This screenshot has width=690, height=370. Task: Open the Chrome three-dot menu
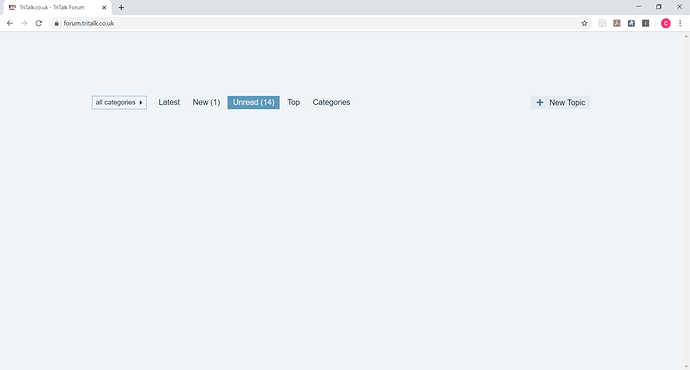coord(680,23)
